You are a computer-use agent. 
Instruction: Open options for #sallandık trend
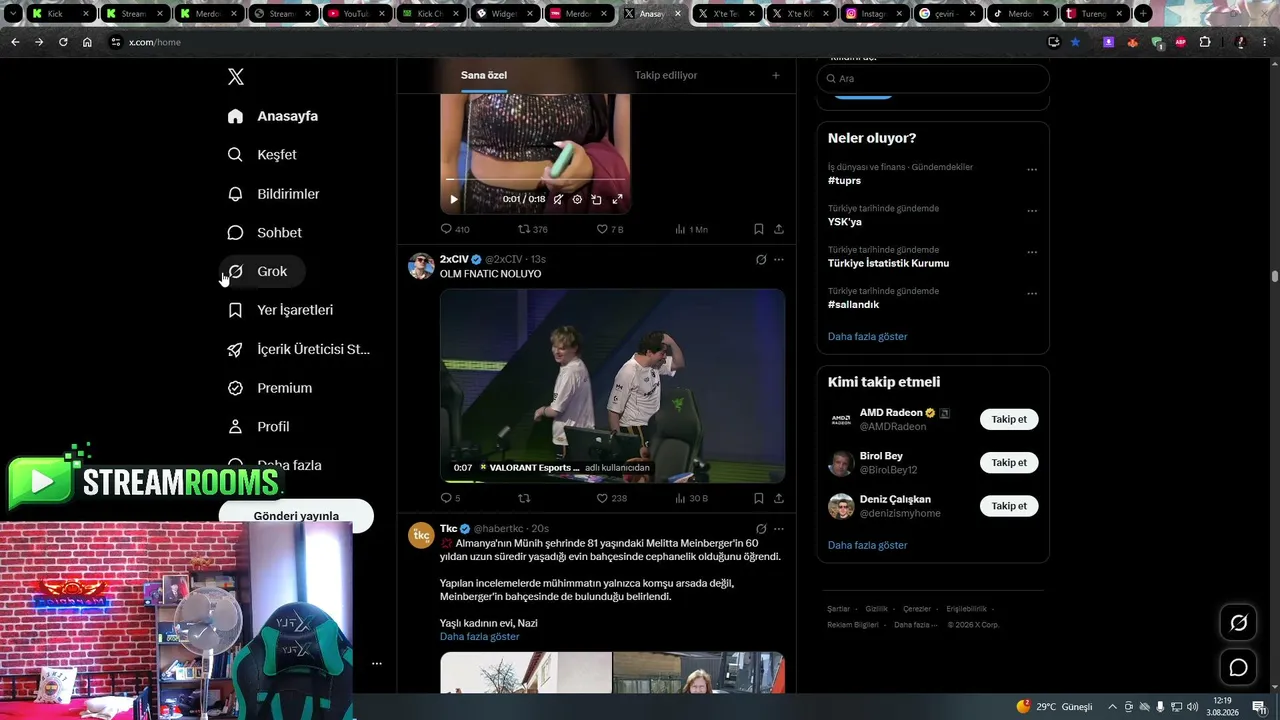coord(1032,294)
